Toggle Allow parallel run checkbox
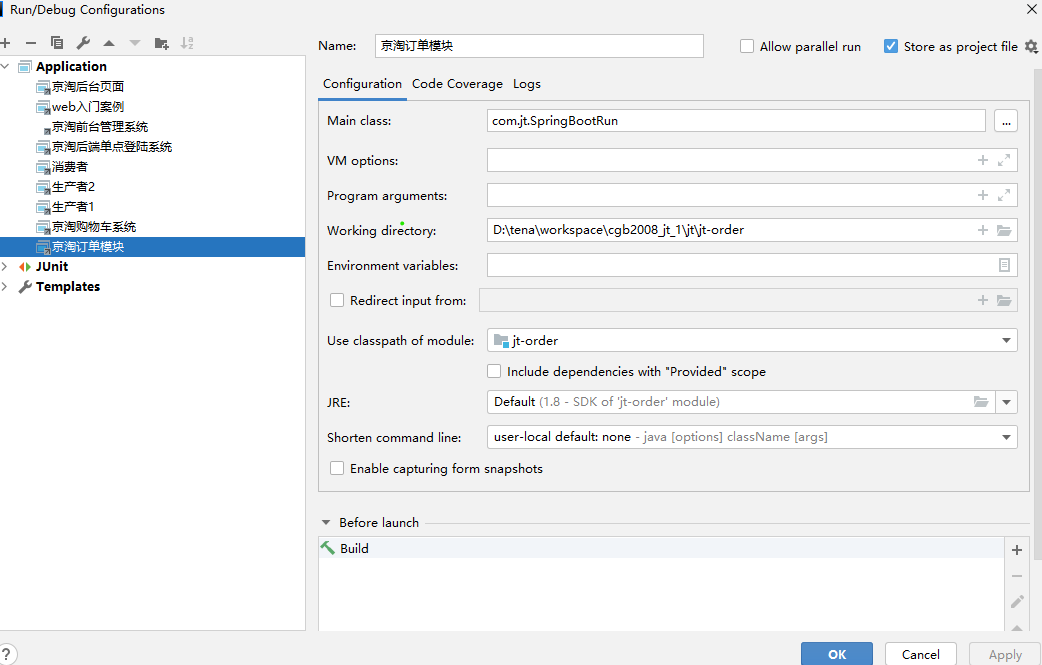1042x665 pixels. point(747,47)
